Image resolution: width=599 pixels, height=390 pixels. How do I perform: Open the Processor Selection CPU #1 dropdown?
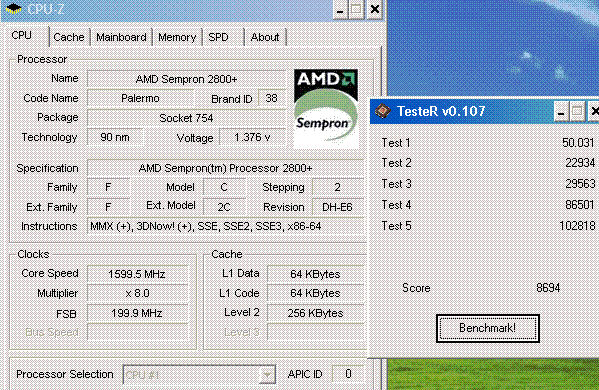[199, 375]
